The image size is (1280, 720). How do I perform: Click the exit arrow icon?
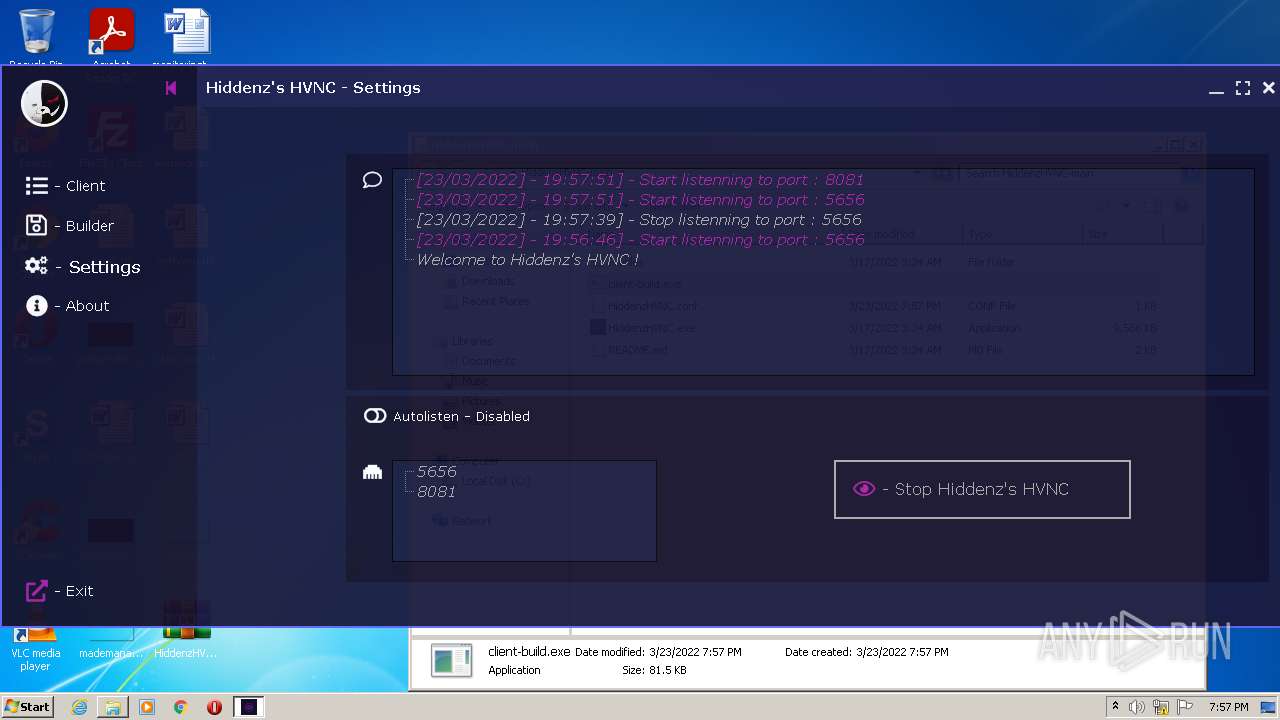coord(37,591)
